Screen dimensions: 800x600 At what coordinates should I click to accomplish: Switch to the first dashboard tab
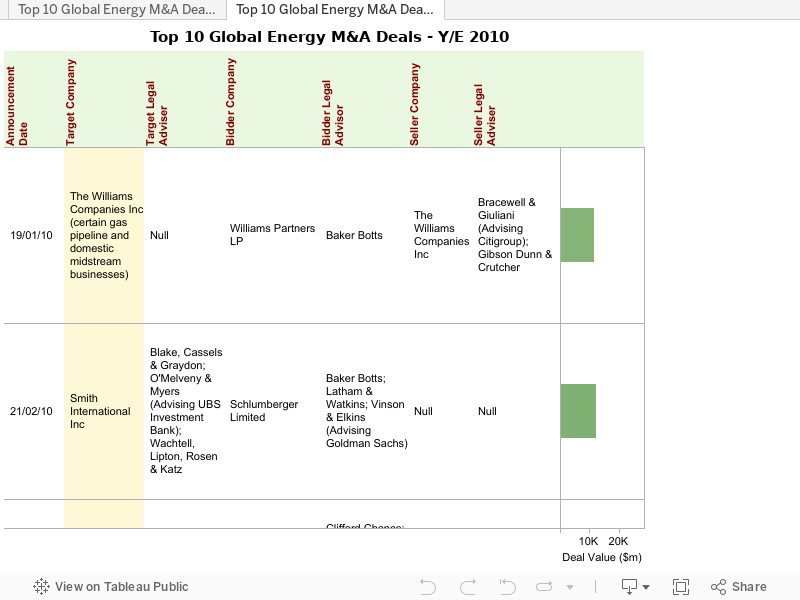point(115,10)
